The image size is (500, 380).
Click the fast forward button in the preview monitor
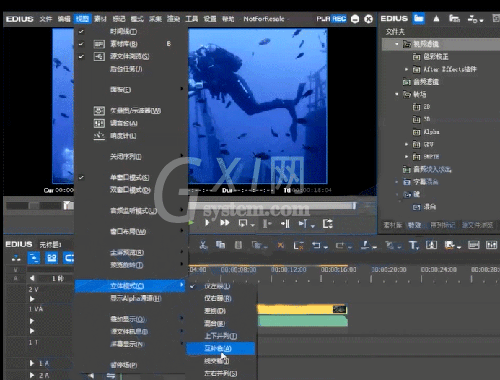tap(225, 223)
